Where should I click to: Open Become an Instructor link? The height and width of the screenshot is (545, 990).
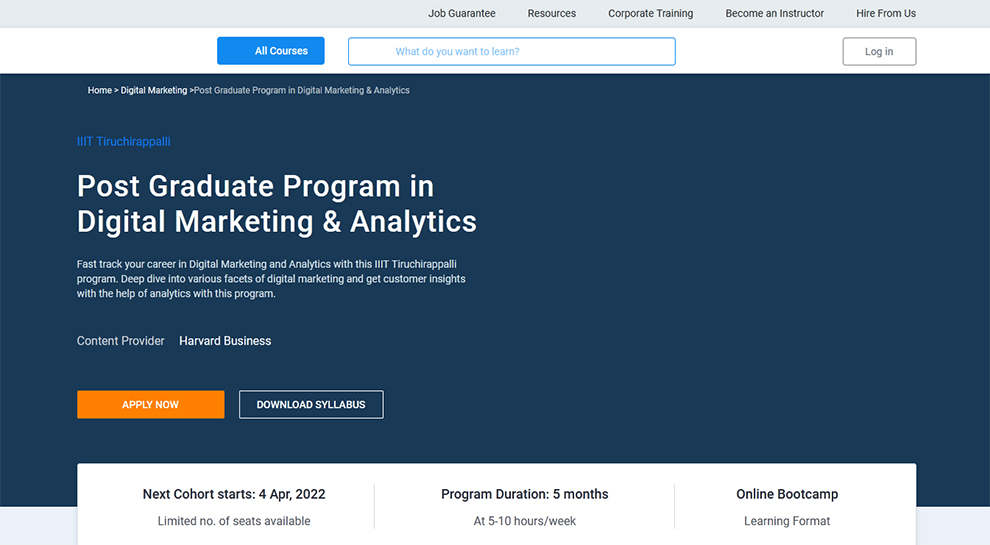point(774,13)
